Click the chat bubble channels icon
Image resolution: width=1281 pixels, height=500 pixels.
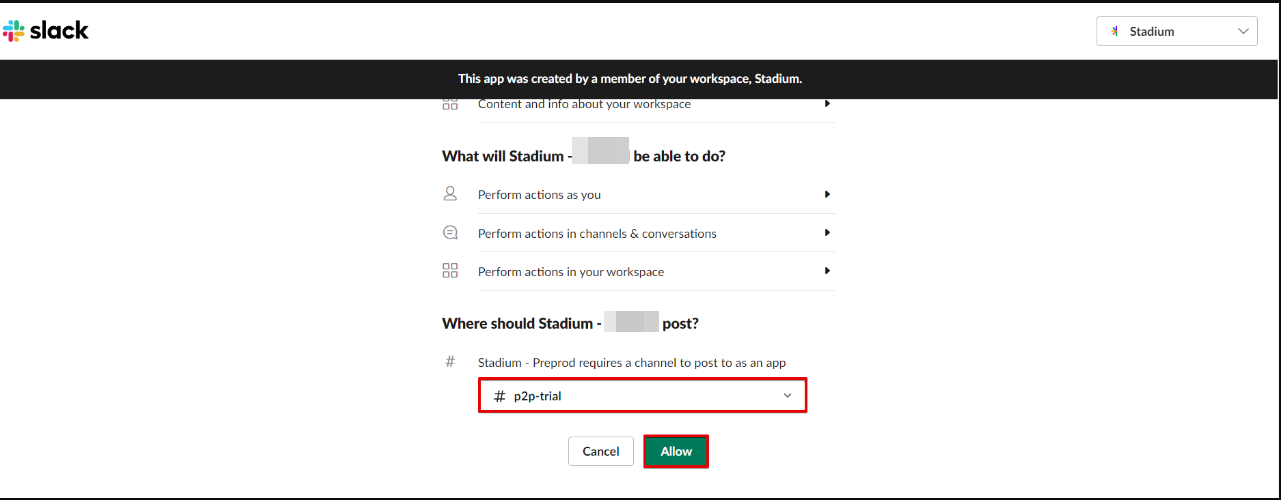[x=450, y=233]
